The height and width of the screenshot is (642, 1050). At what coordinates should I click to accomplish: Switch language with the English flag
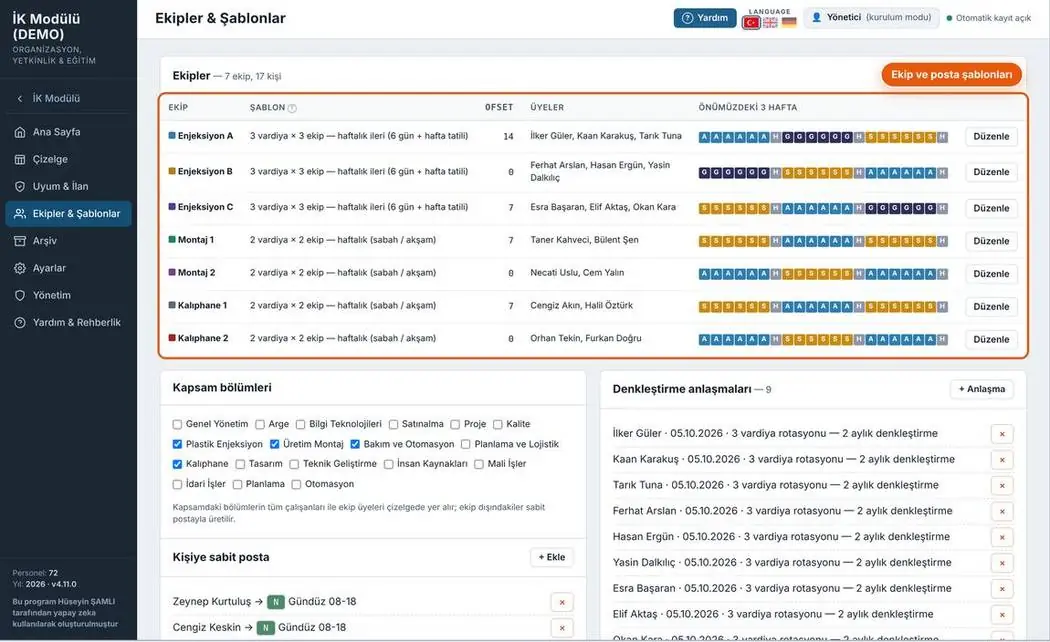(770, 22)
